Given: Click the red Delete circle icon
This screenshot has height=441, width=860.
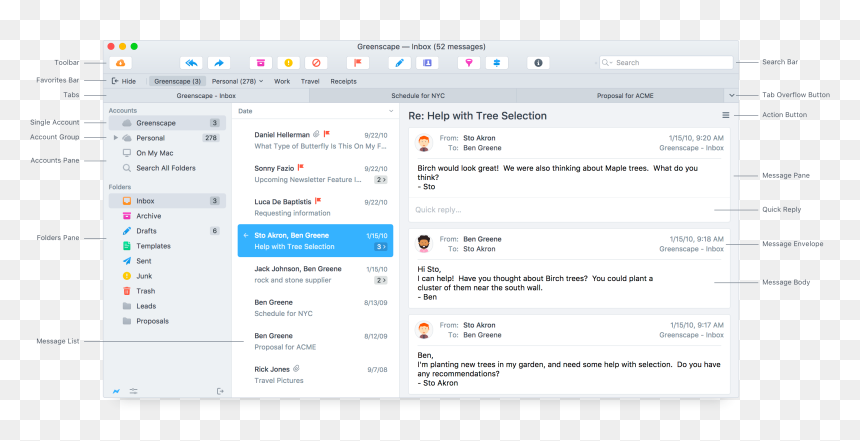Looking at the screenshot, I should [316, 63].
